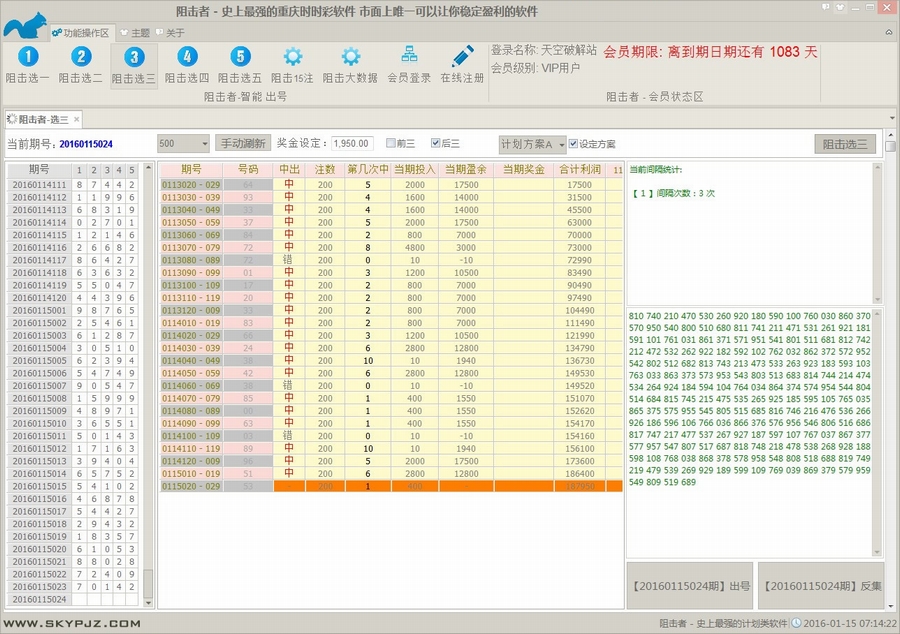Expand the 500 periods dropdown
The width and height of the screenshot is (900, 634).
[205, 143]
